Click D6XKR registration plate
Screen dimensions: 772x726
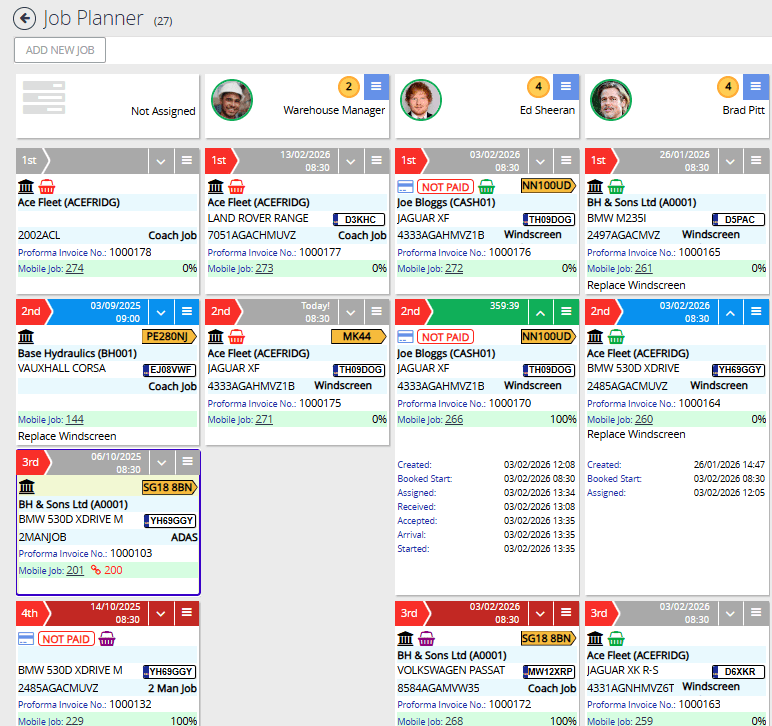(739, 672)
